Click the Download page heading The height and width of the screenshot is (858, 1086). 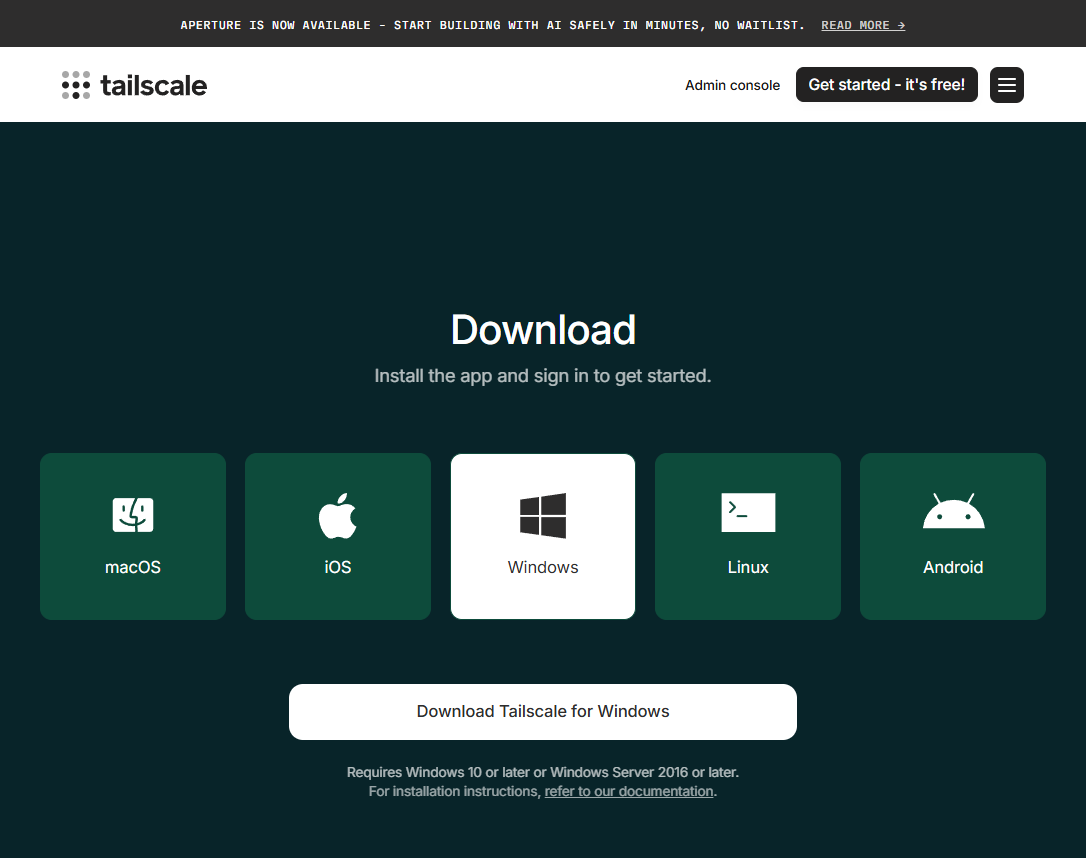coord(543,330)
